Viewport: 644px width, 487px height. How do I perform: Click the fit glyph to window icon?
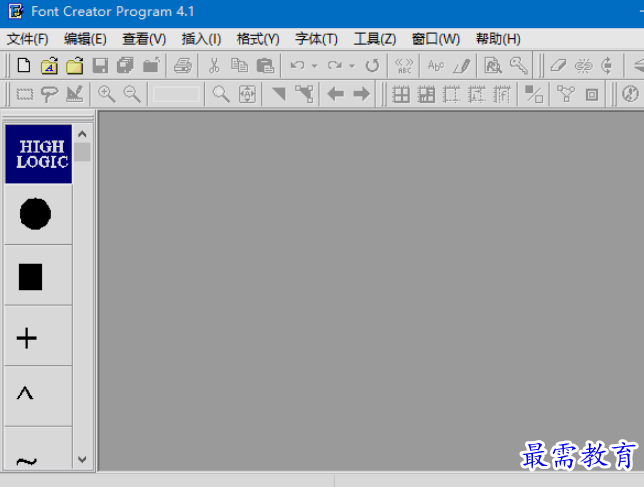click(247, 94)
